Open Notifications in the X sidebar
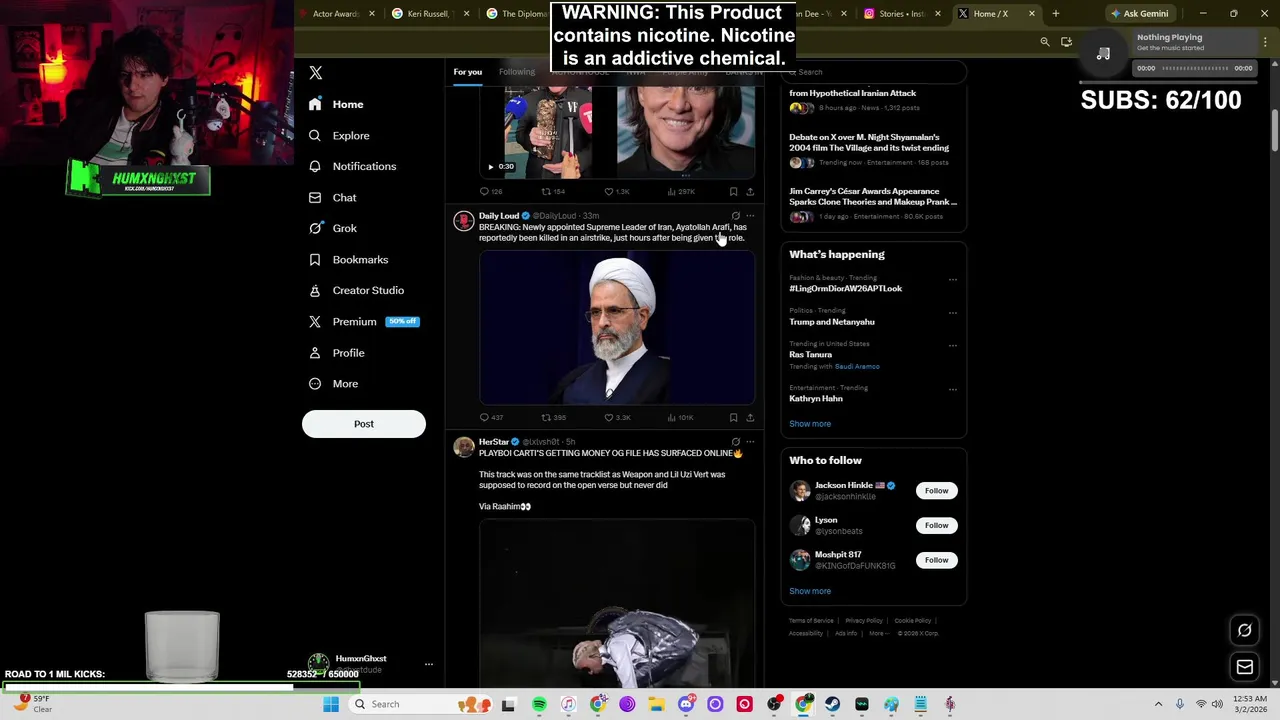Viewport: 1280px width, 720px height. [352, 166]
